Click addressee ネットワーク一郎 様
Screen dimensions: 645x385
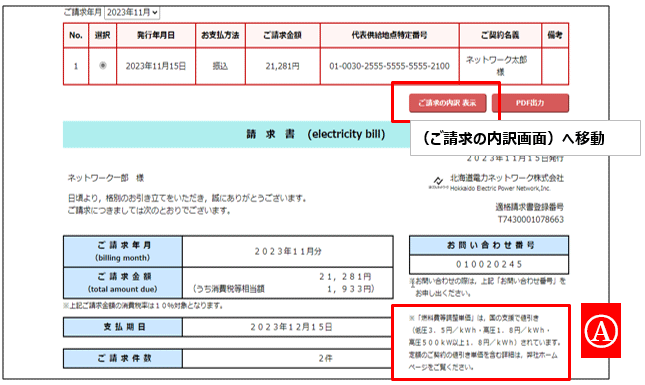(106, 178)
